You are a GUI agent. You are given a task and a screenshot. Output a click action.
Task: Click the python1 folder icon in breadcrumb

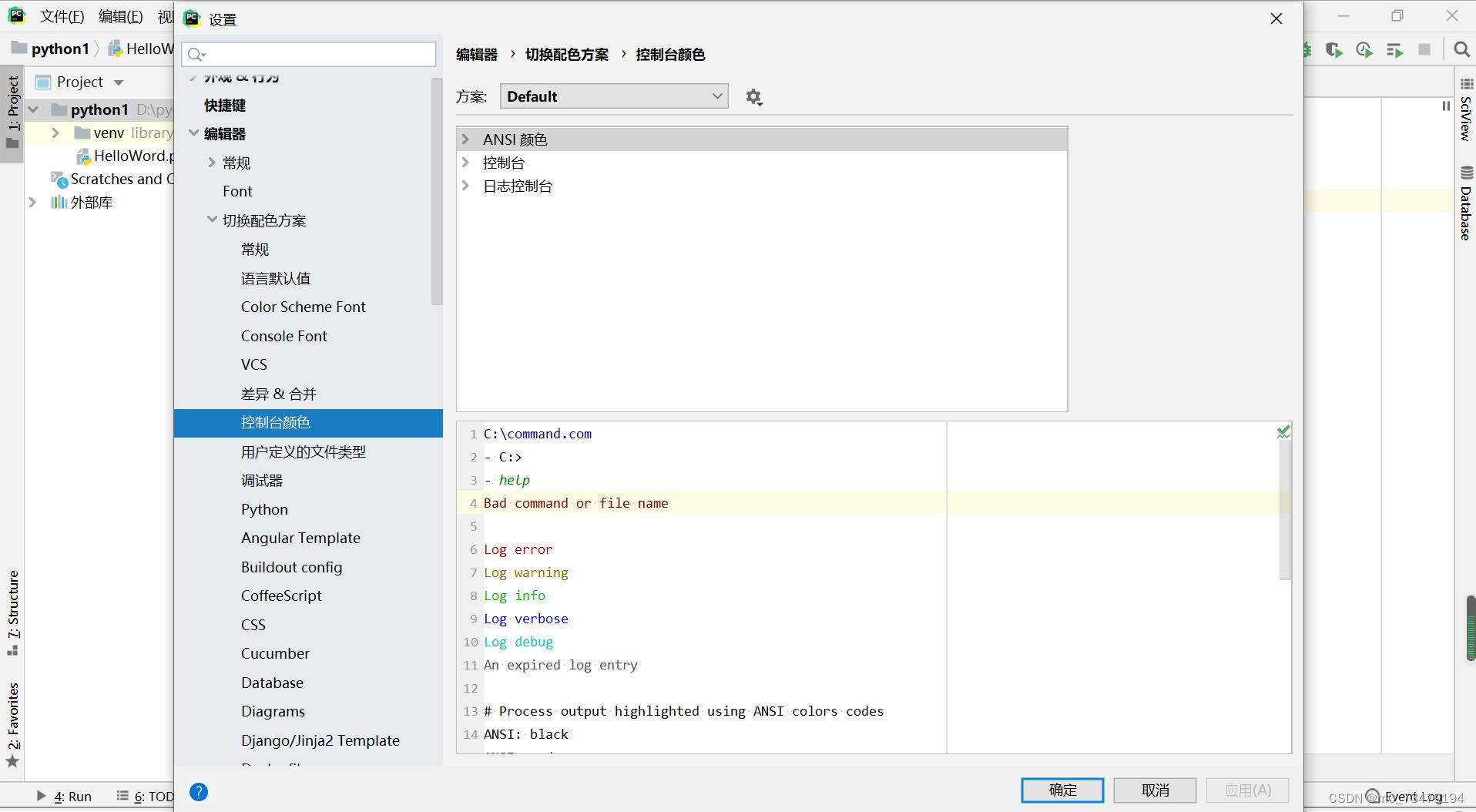(x=19, y=49)
